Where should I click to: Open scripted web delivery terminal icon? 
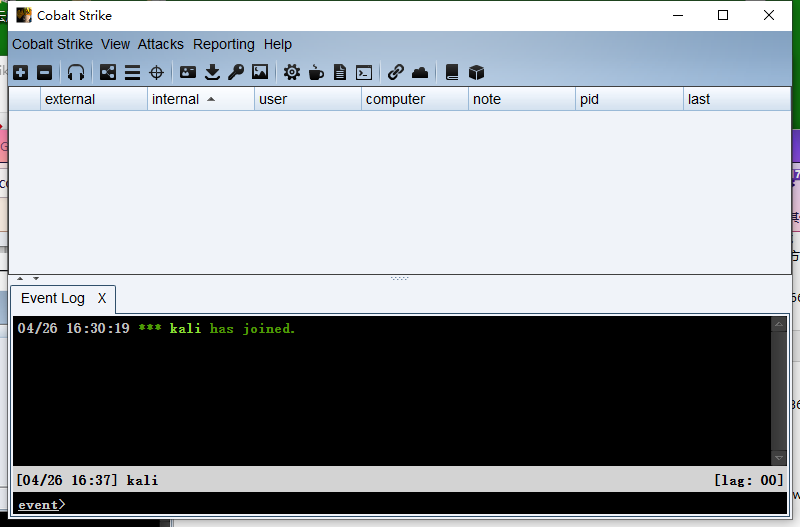pos(364,72)
